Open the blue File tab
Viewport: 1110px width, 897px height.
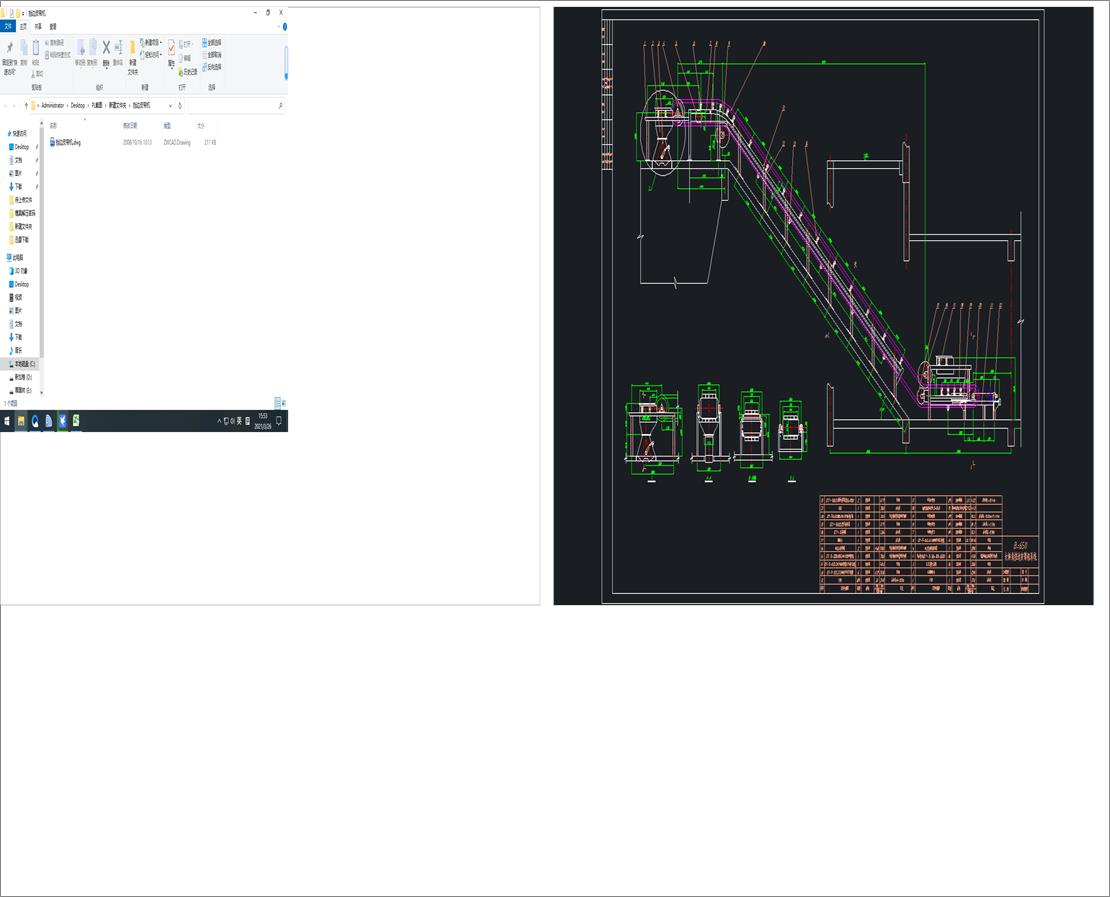coord(8,26)
